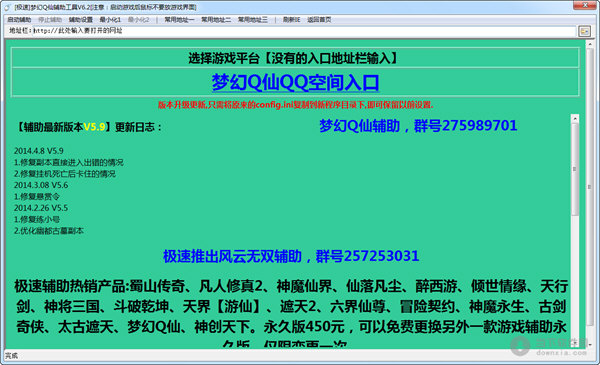The image size is (600, 365).
Task: Open the 梦幻Q仙QQ空间入口 link
Action: tap(295, 82)
